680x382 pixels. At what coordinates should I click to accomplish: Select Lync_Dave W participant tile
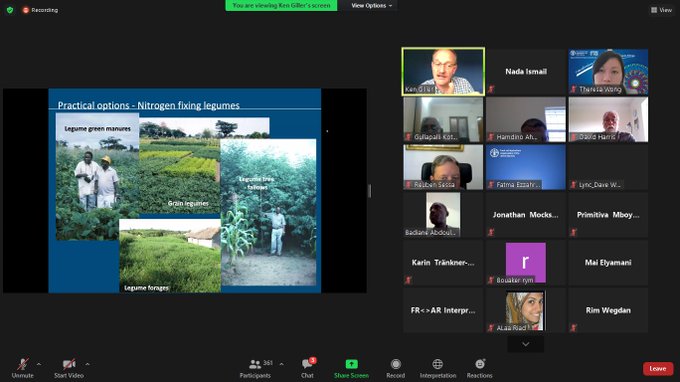pyautogui.click(x=608, y=167)
